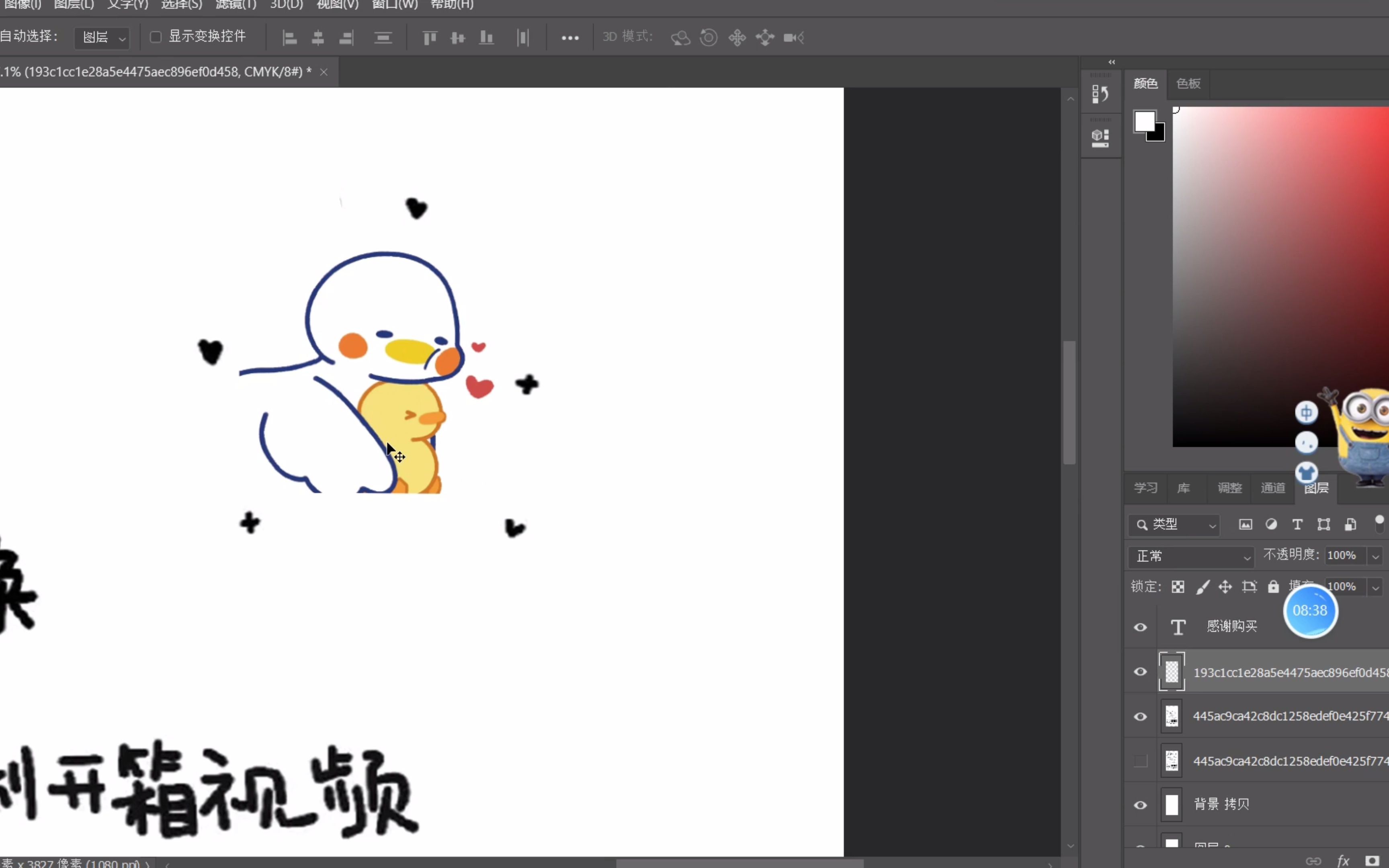Filter layers by shape layers icon
This screenshot has width=1389, height=868.
pyautogui.click(x=1323, y=524)
